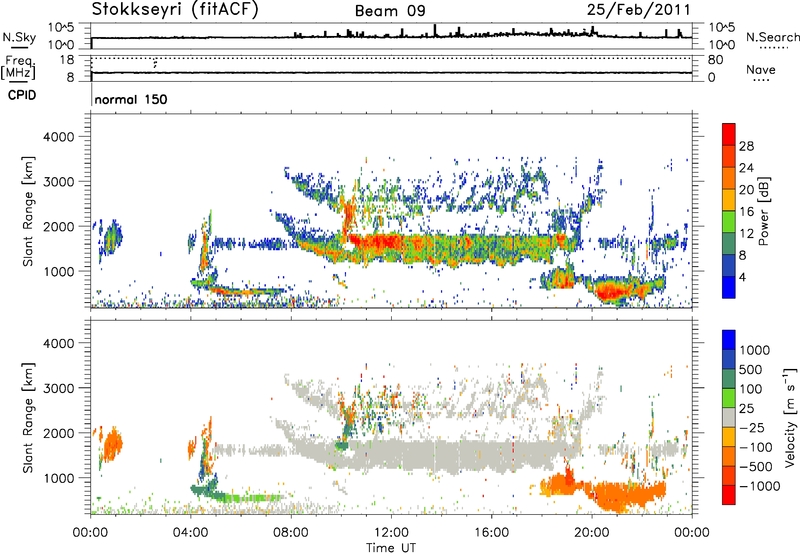Click the 'normal 150' CPID text
Image resolution: width=800 pixels, height=554 pixels.
pyautogui.click(x=131, y=99)
